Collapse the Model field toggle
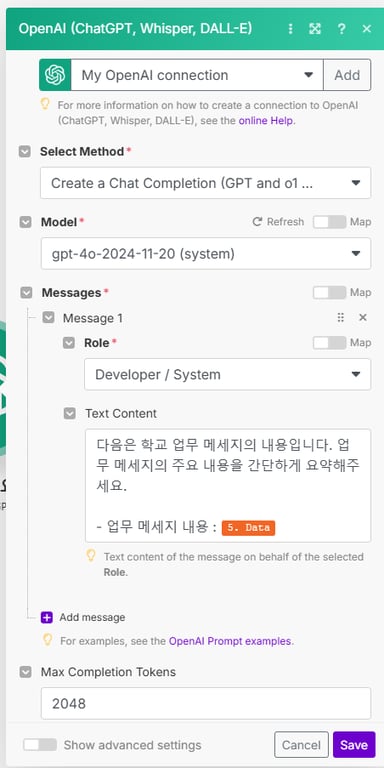 (x=25, y=222)
